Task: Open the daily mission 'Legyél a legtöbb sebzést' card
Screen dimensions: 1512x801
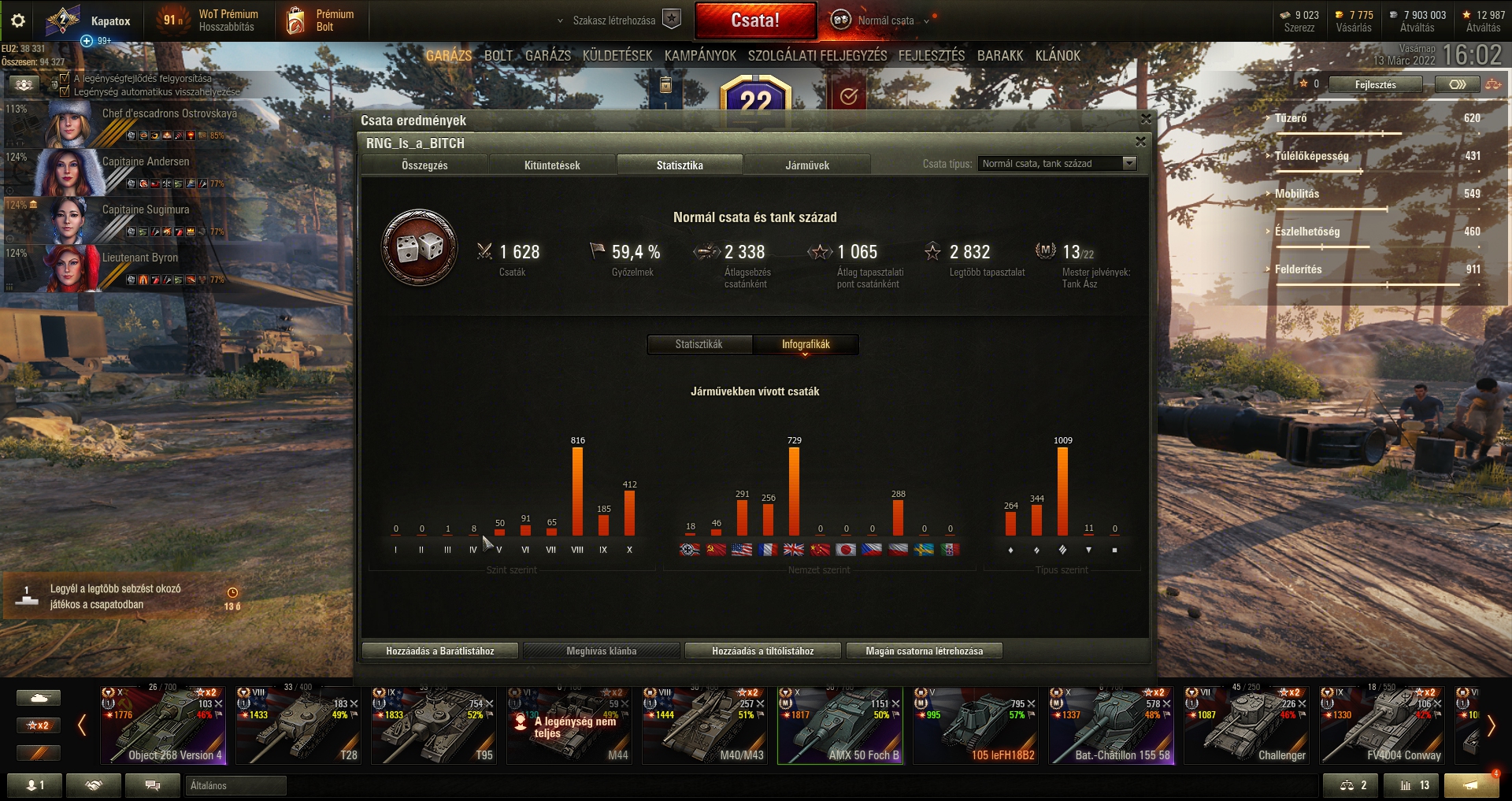Action: coord(124,596)
